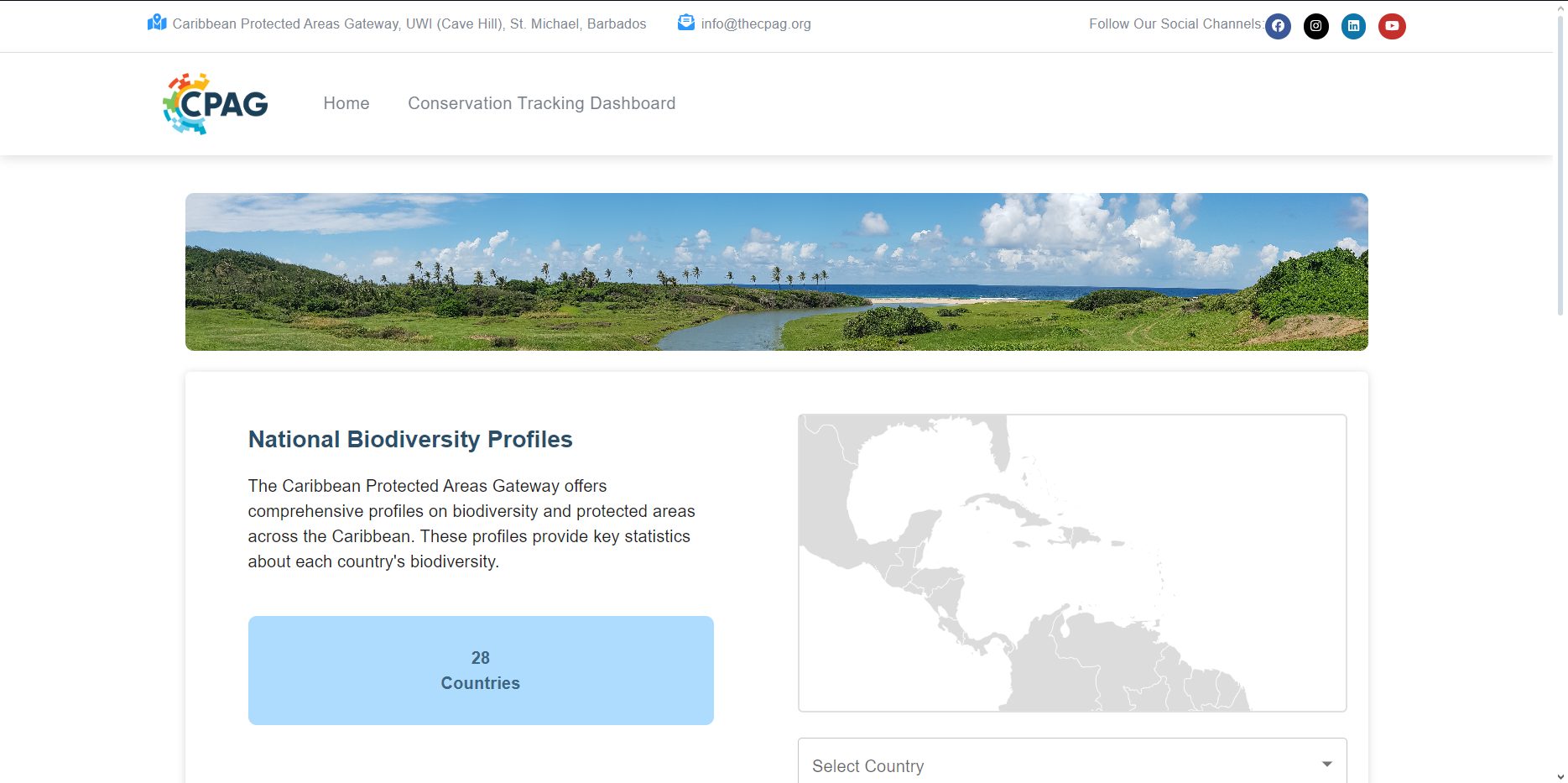1568x783 pixels.
Task: Click the coastal landscape banner image
Action: pyautogui.click(x=777, y=272)
